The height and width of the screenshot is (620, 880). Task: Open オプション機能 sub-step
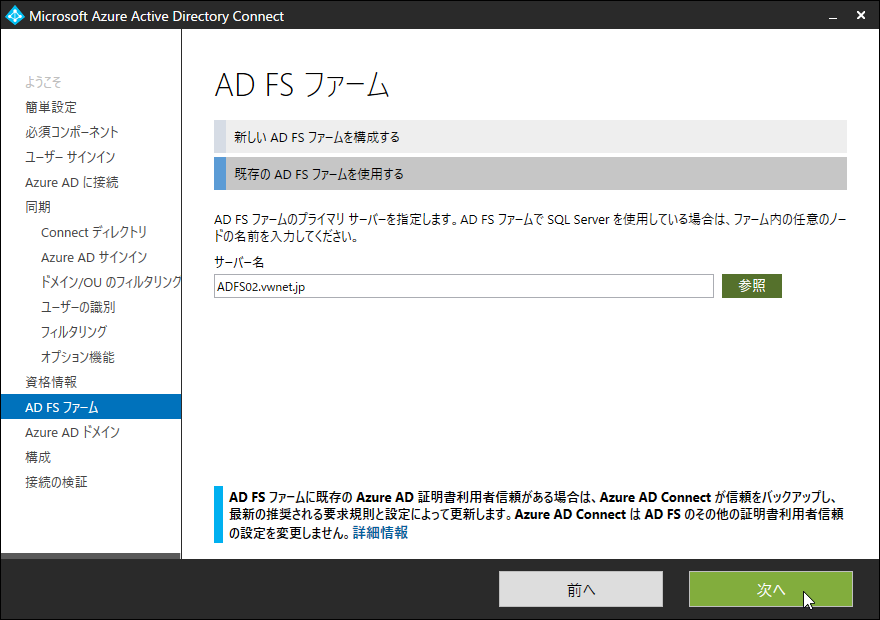pos(77,357)
